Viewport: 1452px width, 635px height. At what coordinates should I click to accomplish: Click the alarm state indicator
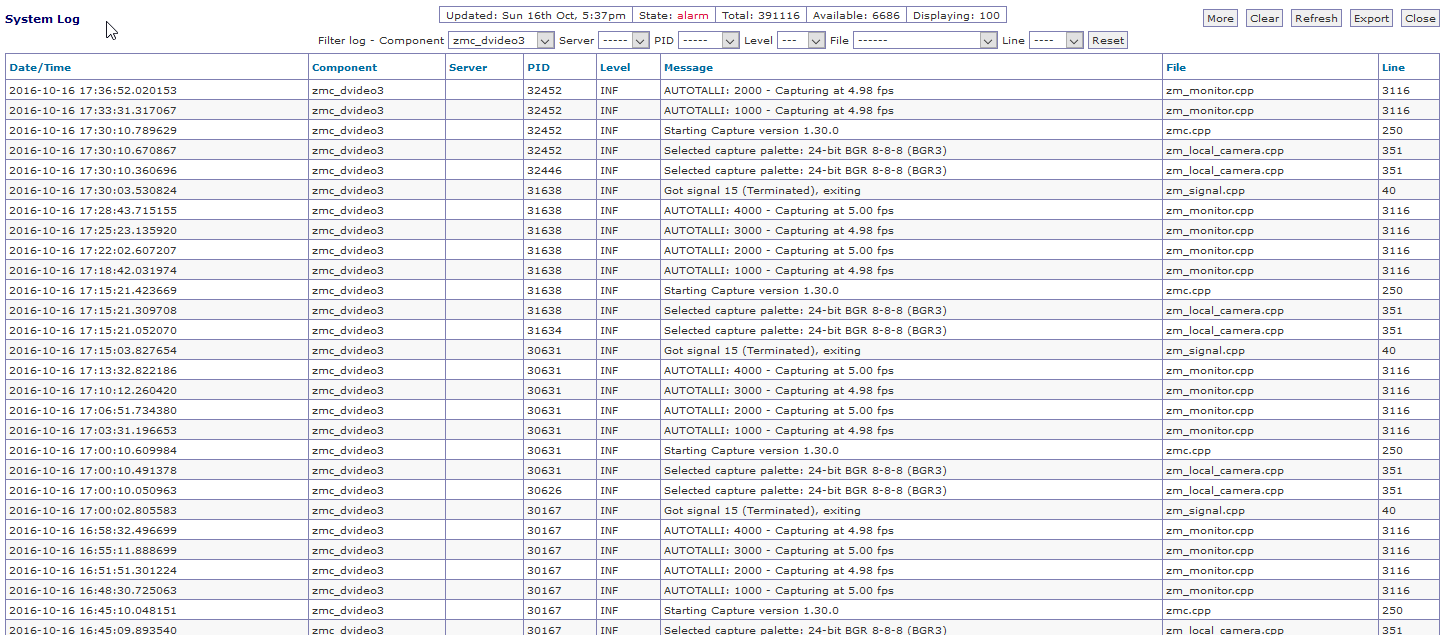pos(692,16)
